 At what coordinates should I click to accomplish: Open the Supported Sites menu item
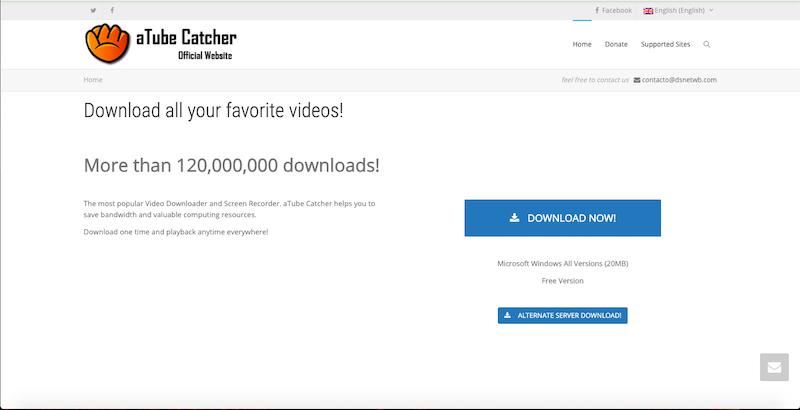[665, 44]
